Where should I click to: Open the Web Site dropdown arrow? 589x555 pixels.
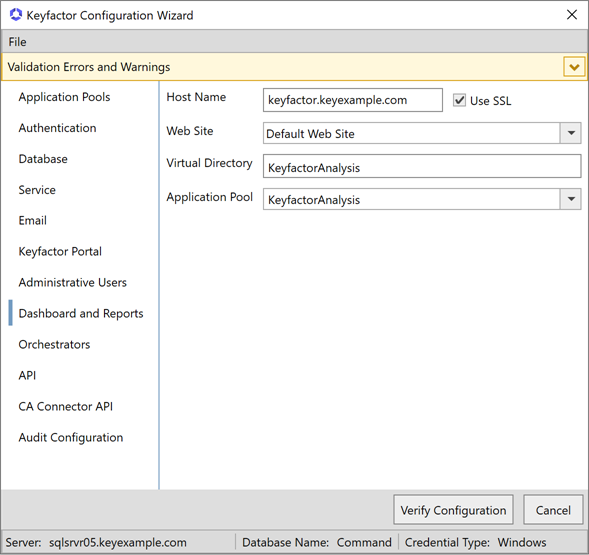(571, 133)
